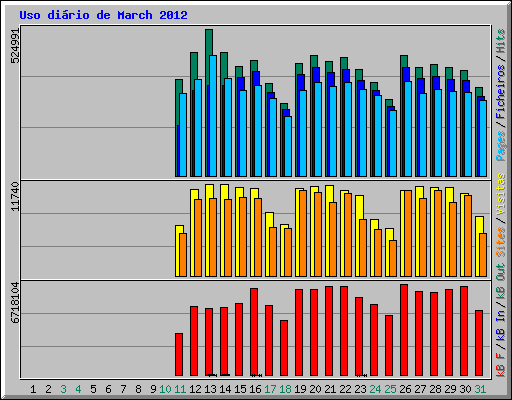Click day 14 on the x-axis

[x=225, y=389]
